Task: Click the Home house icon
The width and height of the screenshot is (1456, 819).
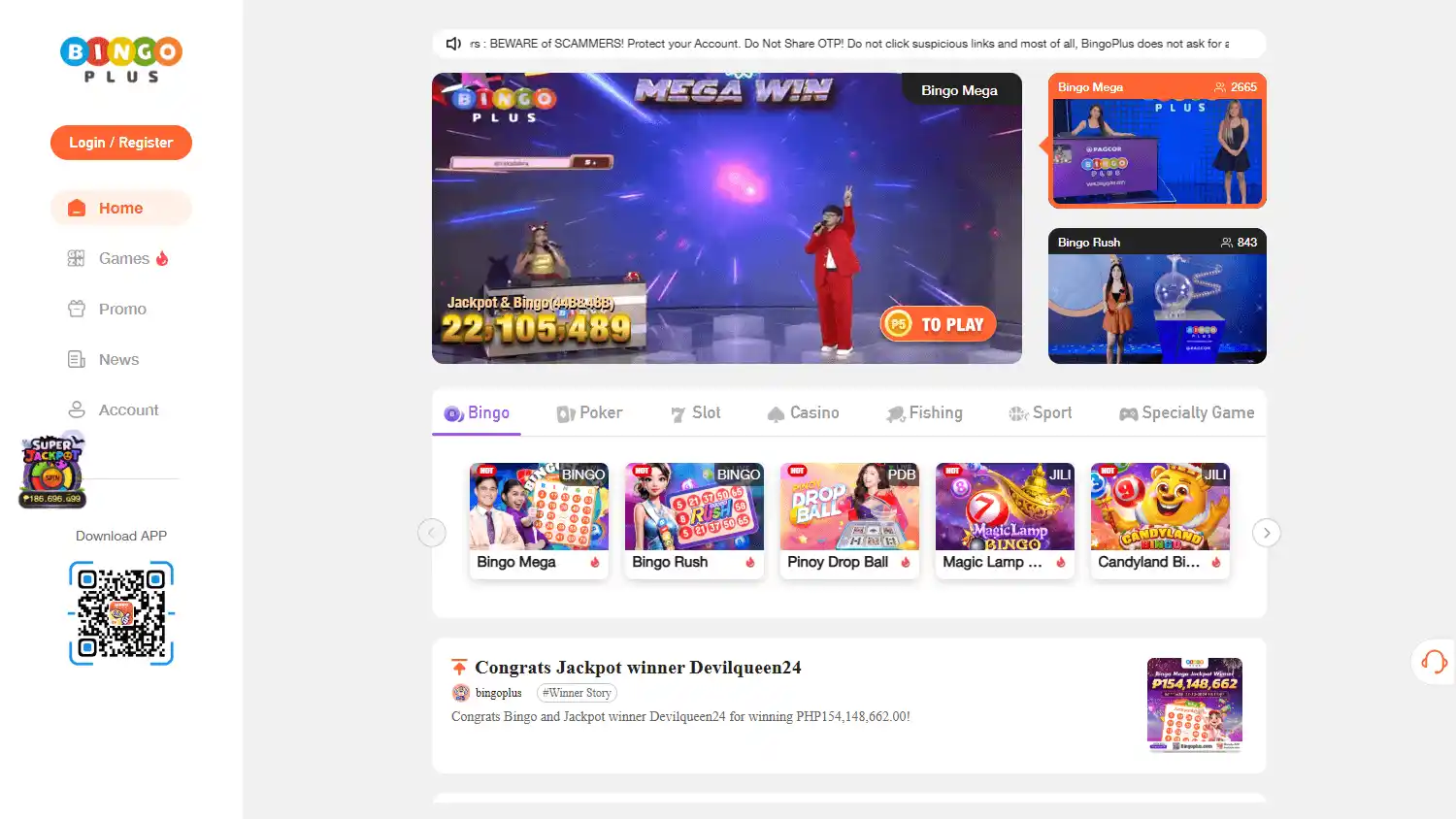Action: coord(77,208)
